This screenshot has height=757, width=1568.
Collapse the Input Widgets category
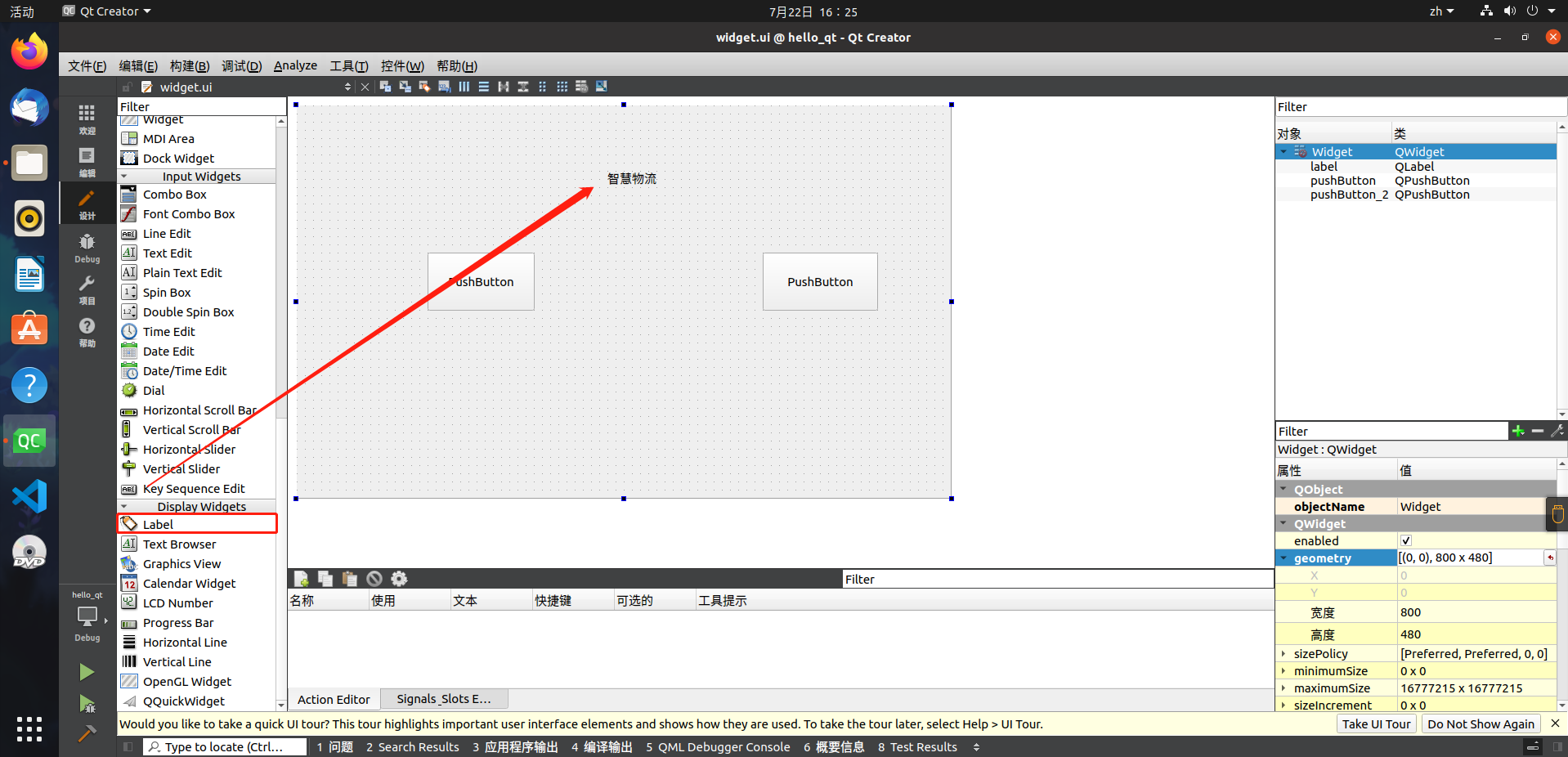coord(124,177)
